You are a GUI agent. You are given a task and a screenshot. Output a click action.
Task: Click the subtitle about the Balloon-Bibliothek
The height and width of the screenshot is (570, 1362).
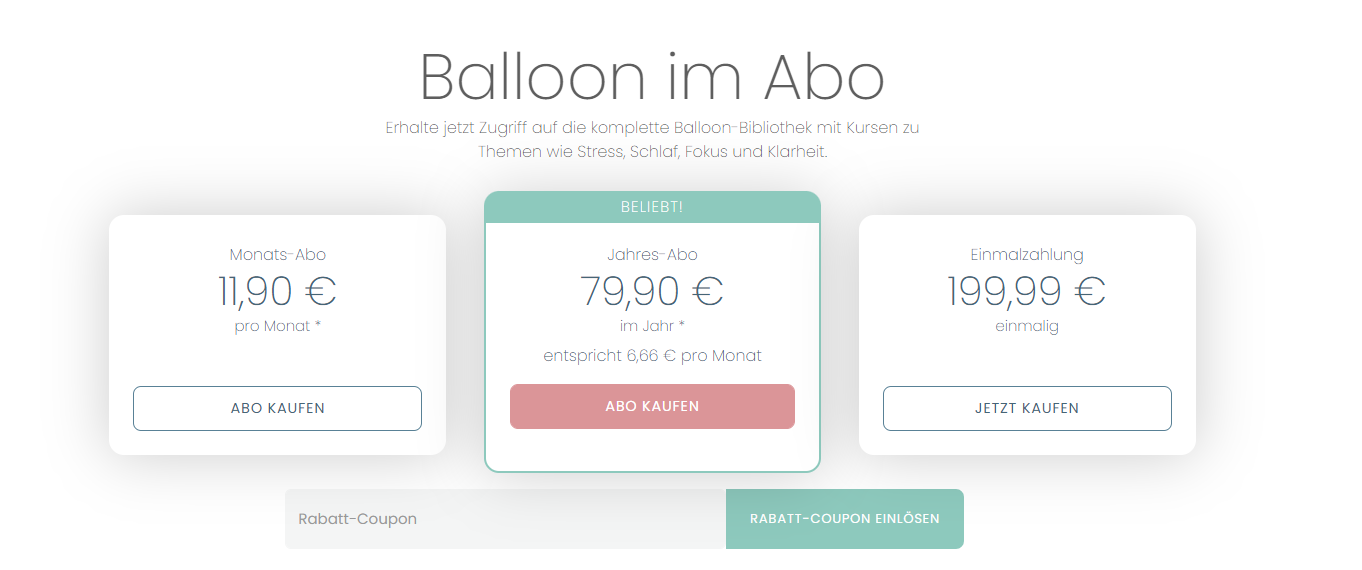coord(652,140)
